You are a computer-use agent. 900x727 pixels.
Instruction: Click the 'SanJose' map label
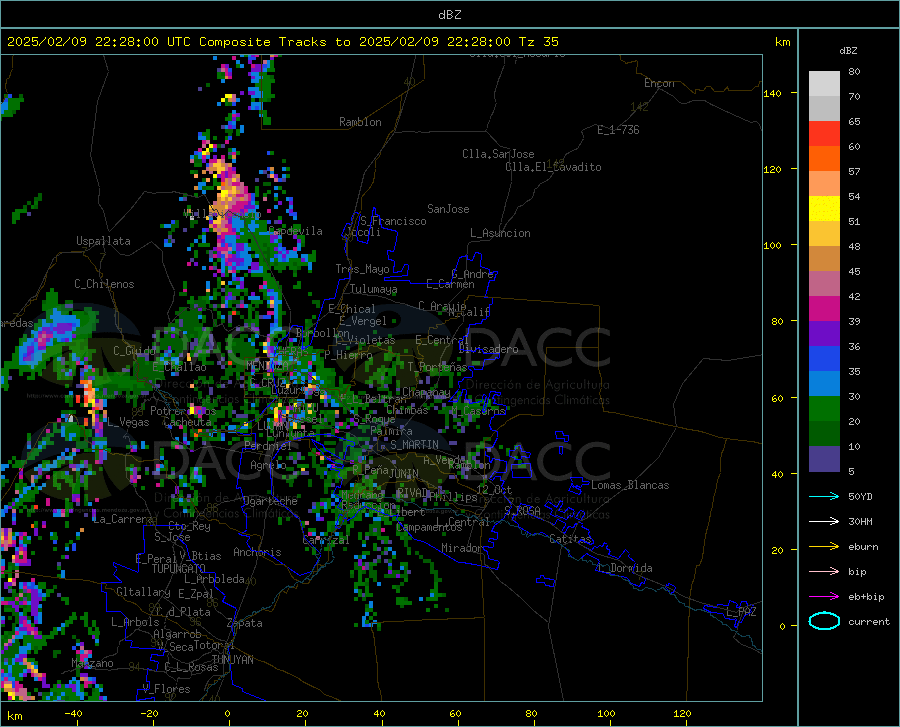pyautogui.click(x=448, y=209)
